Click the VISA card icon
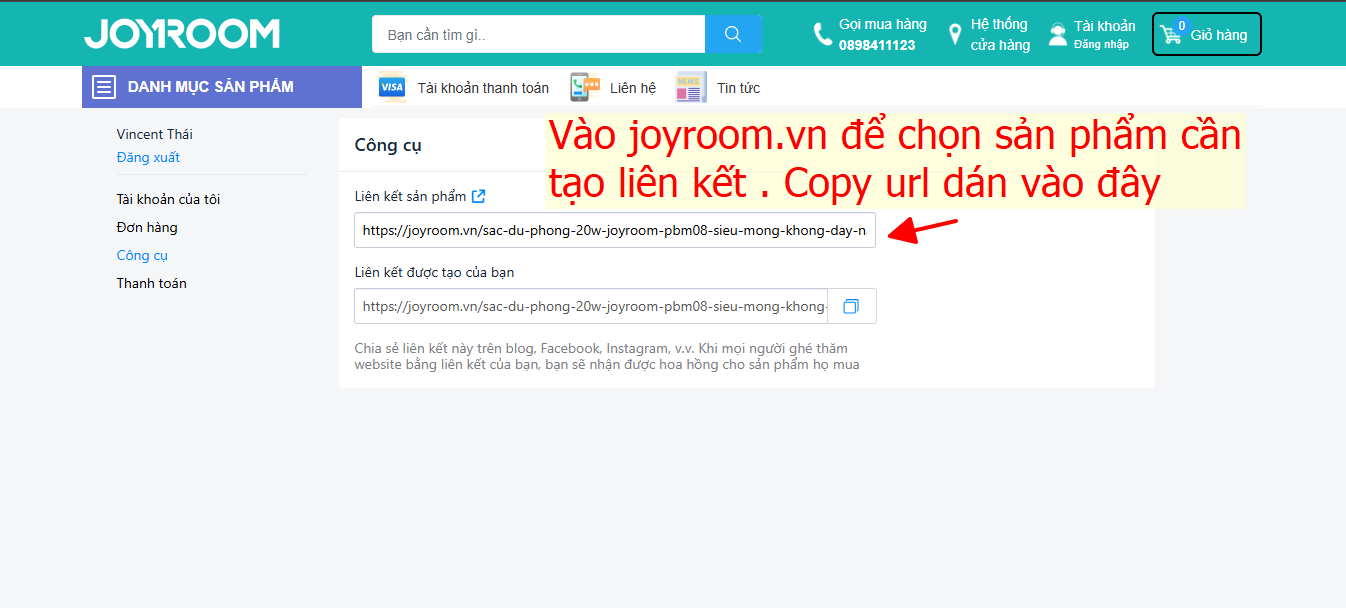Image resolution: width=1346 pixels, height=613 pixels. [392, 88]
